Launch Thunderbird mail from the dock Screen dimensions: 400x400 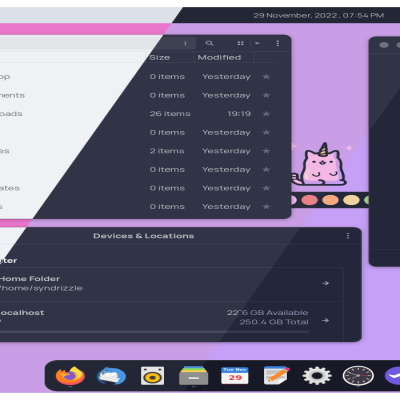click(x=111, y=376)
